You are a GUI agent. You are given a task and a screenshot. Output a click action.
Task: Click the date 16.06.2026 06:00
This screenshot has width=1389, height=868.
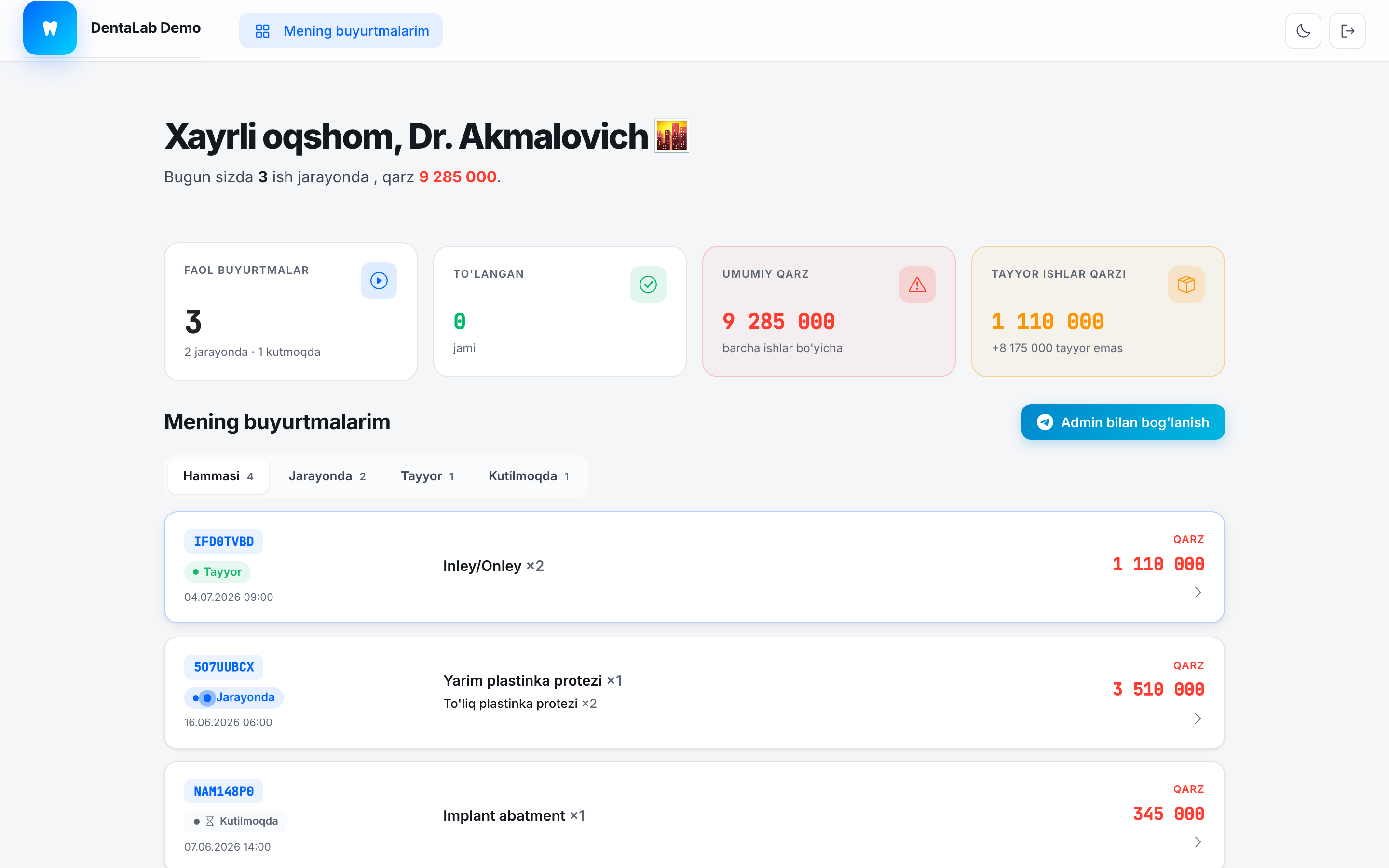click(229, 722)
